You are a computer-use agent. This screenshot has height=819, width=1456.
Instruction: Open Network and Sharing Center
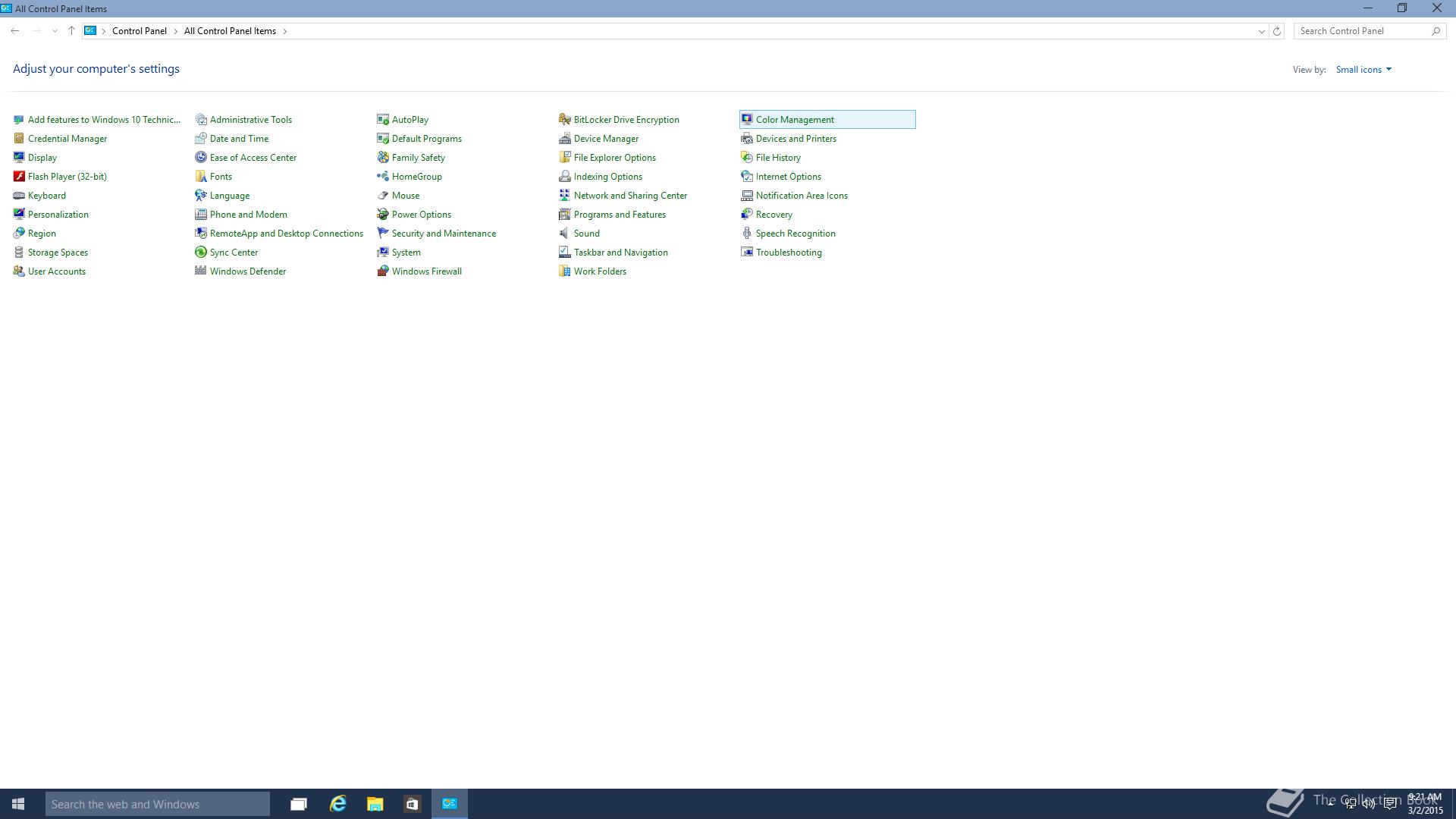tap(630, 196)
